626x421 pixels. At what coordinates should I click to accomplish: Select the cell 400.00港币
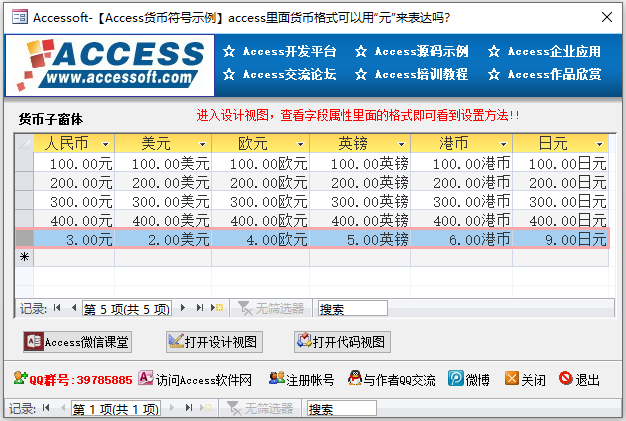462,220
